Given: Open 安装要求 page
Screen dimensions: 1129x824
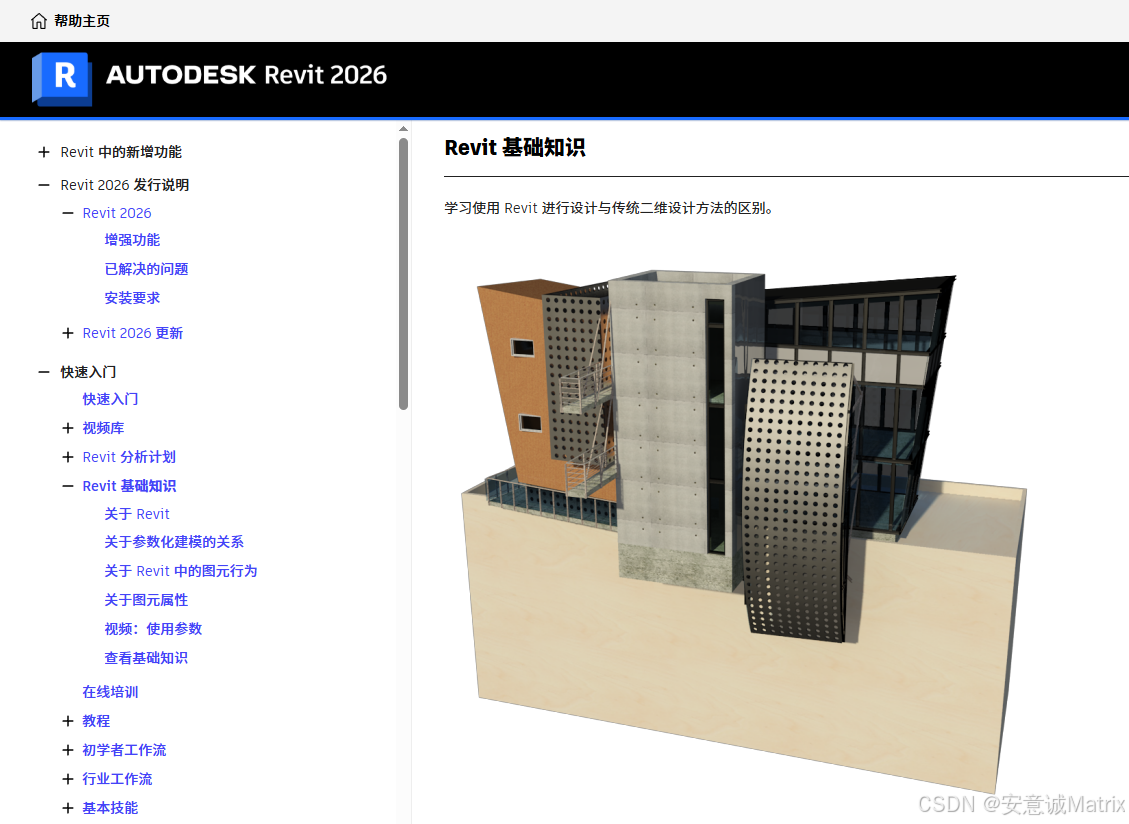Looking at the screenshot, I should pyautogui.click(x=132, y=298).
